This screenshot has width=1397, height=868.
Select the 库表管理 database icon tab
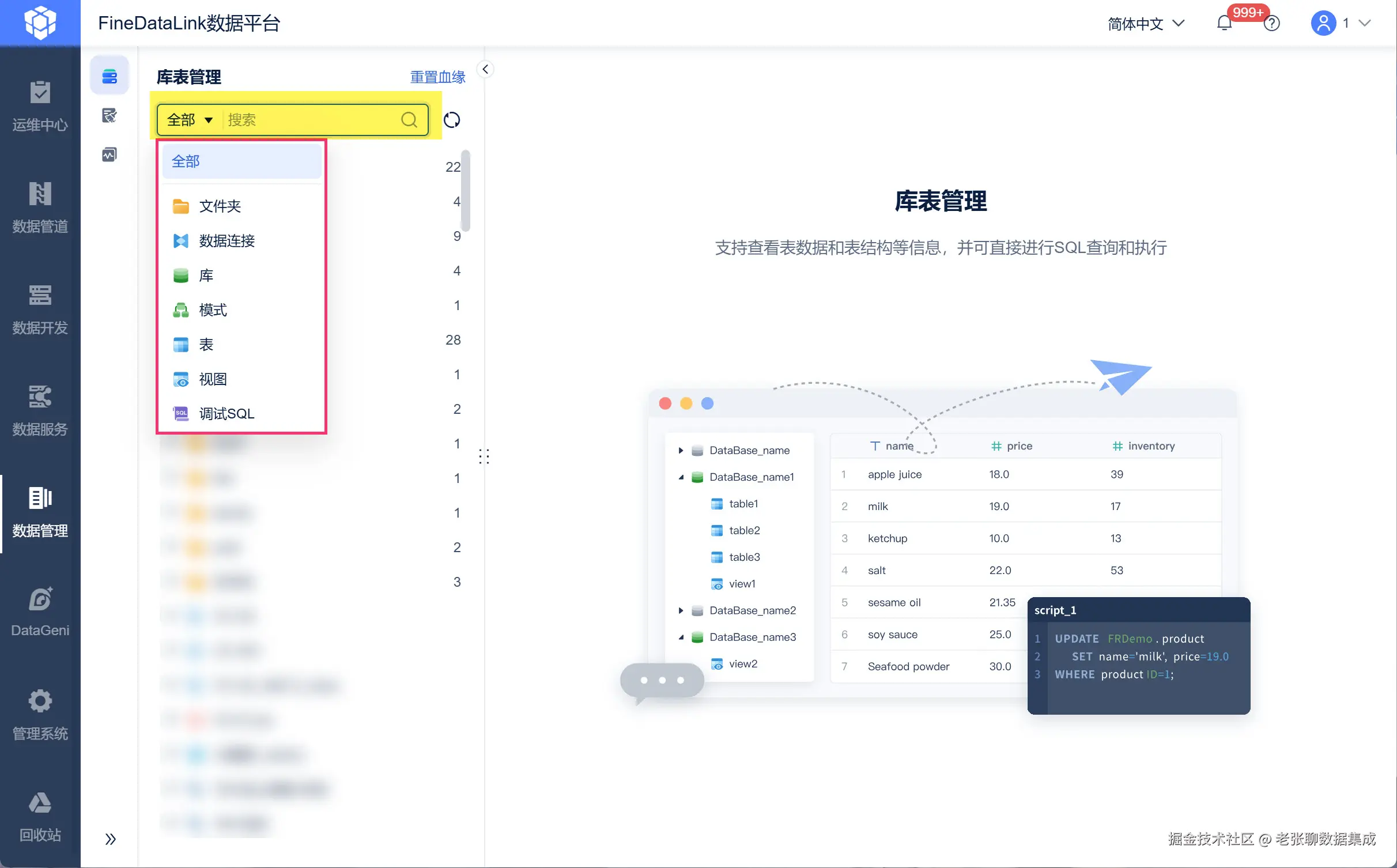[x=110, y=76]
